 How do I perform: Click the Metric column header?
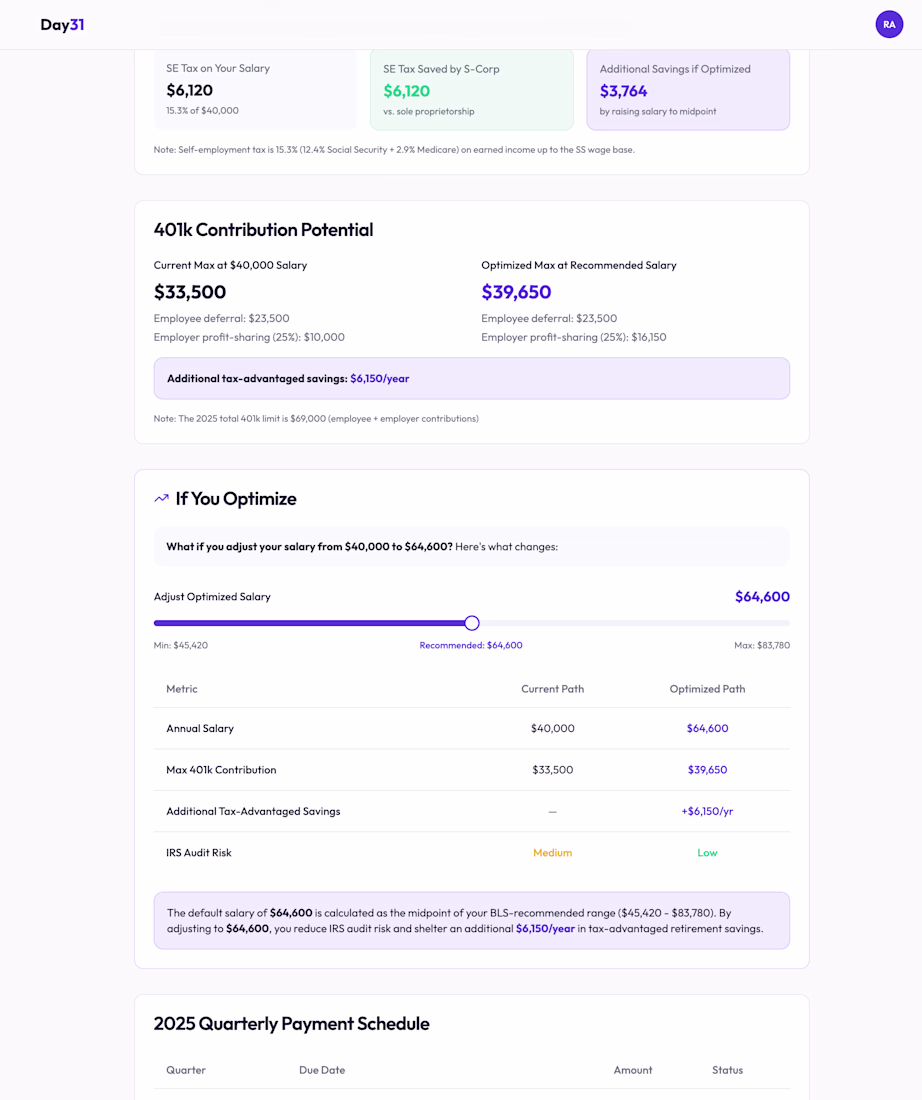coord(182,689)
